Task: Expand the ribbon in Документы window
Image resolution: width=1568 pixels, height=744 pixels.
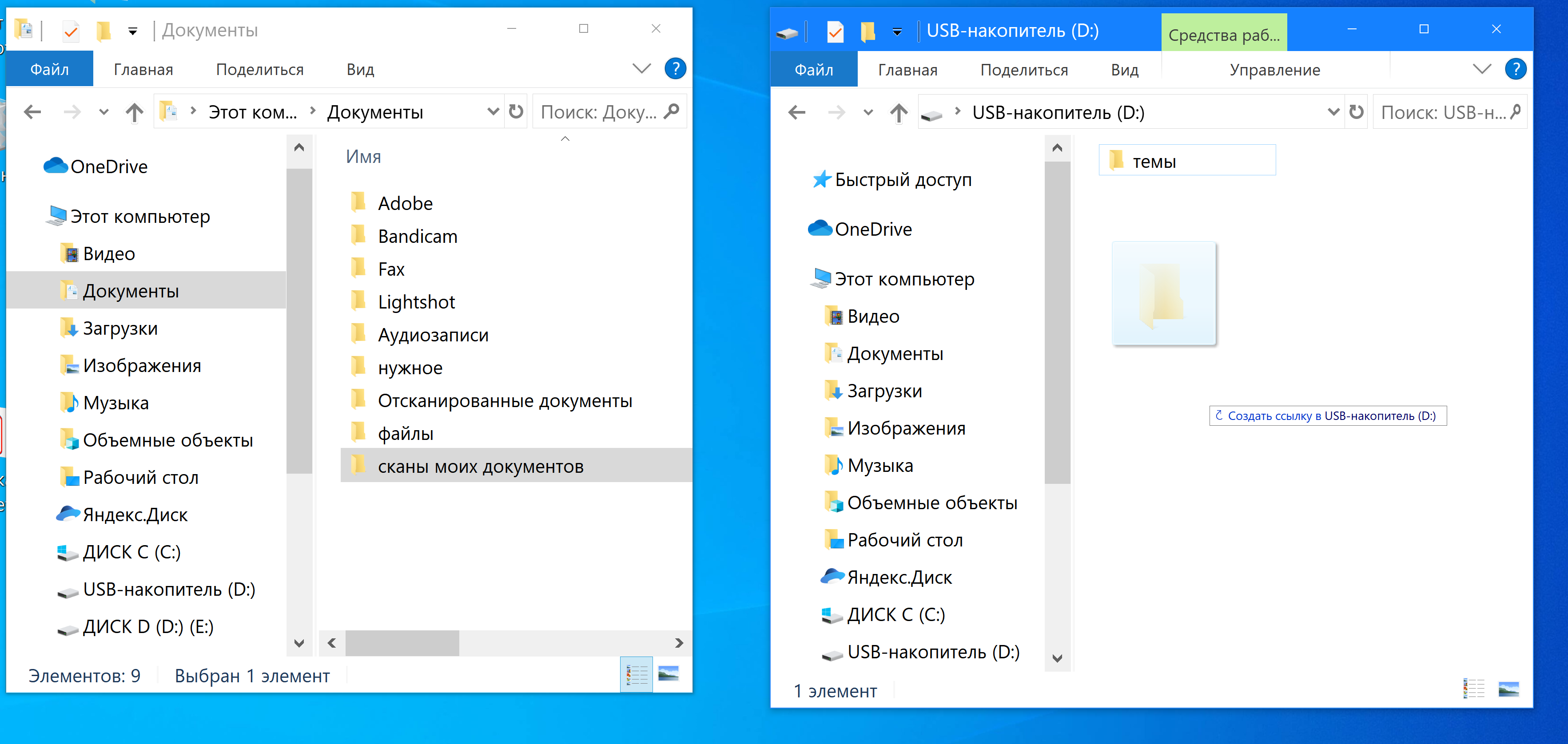Action: (641, 69)
